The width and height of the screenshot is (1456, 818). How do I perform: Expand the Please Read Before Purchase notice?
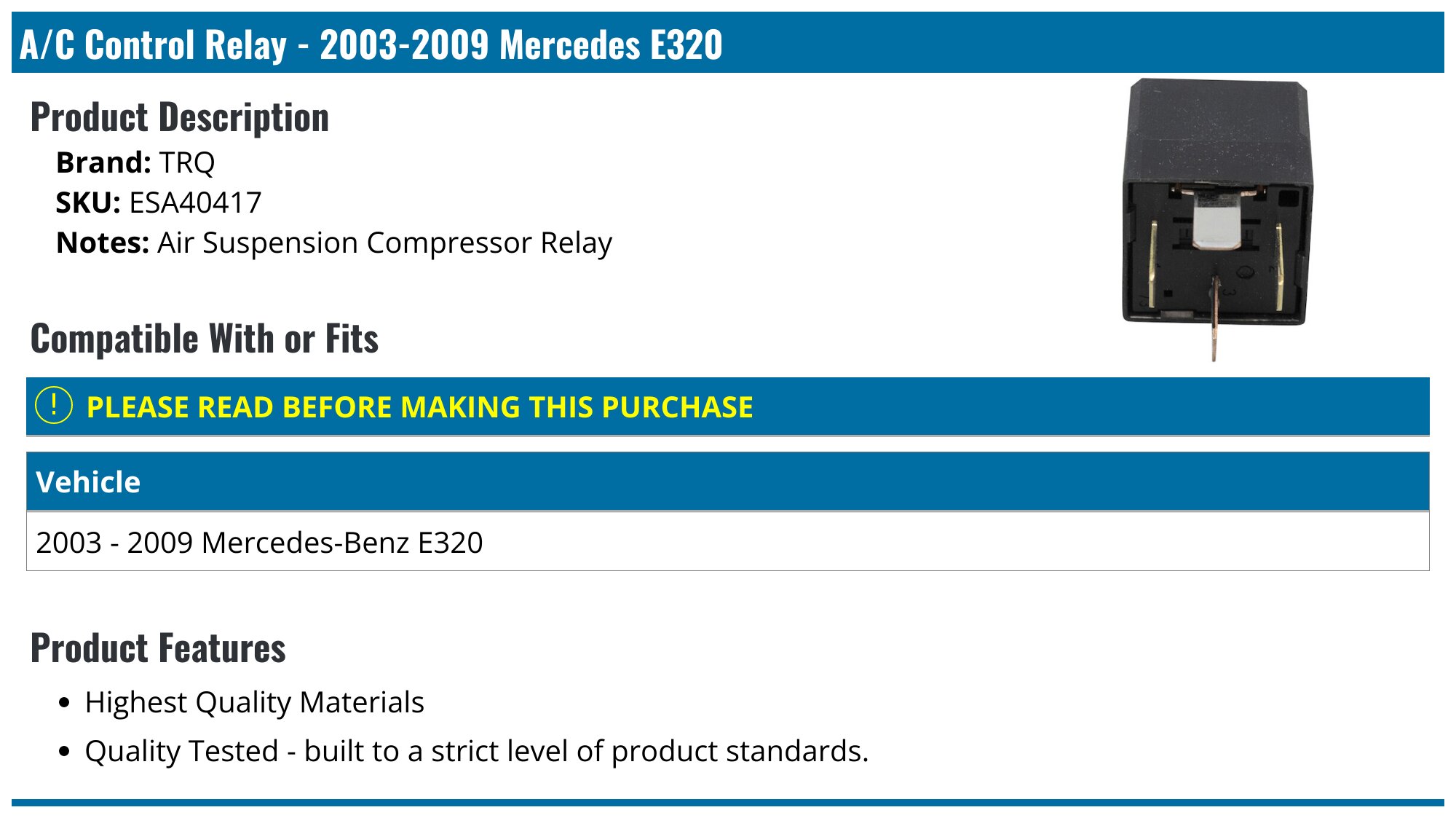[419, 407]
